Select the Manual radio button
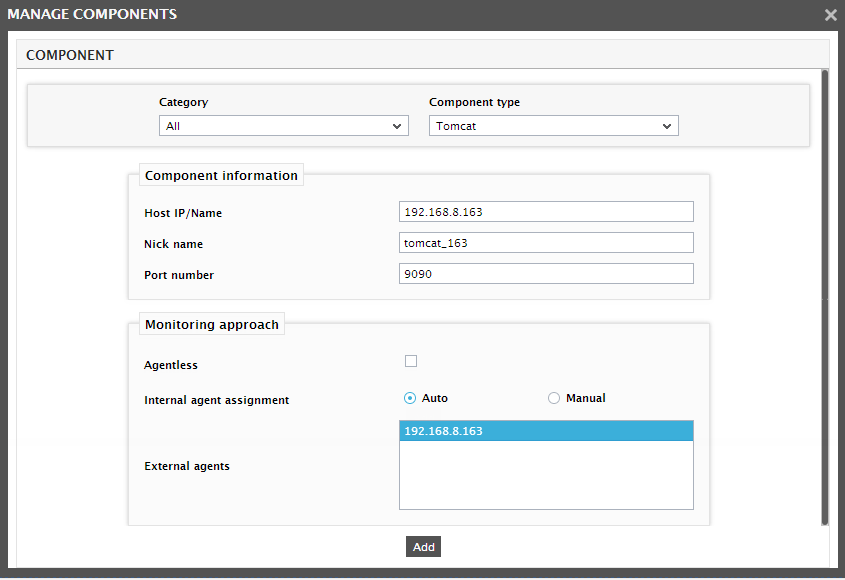This screenshot has height=580, width=845. 553,398
